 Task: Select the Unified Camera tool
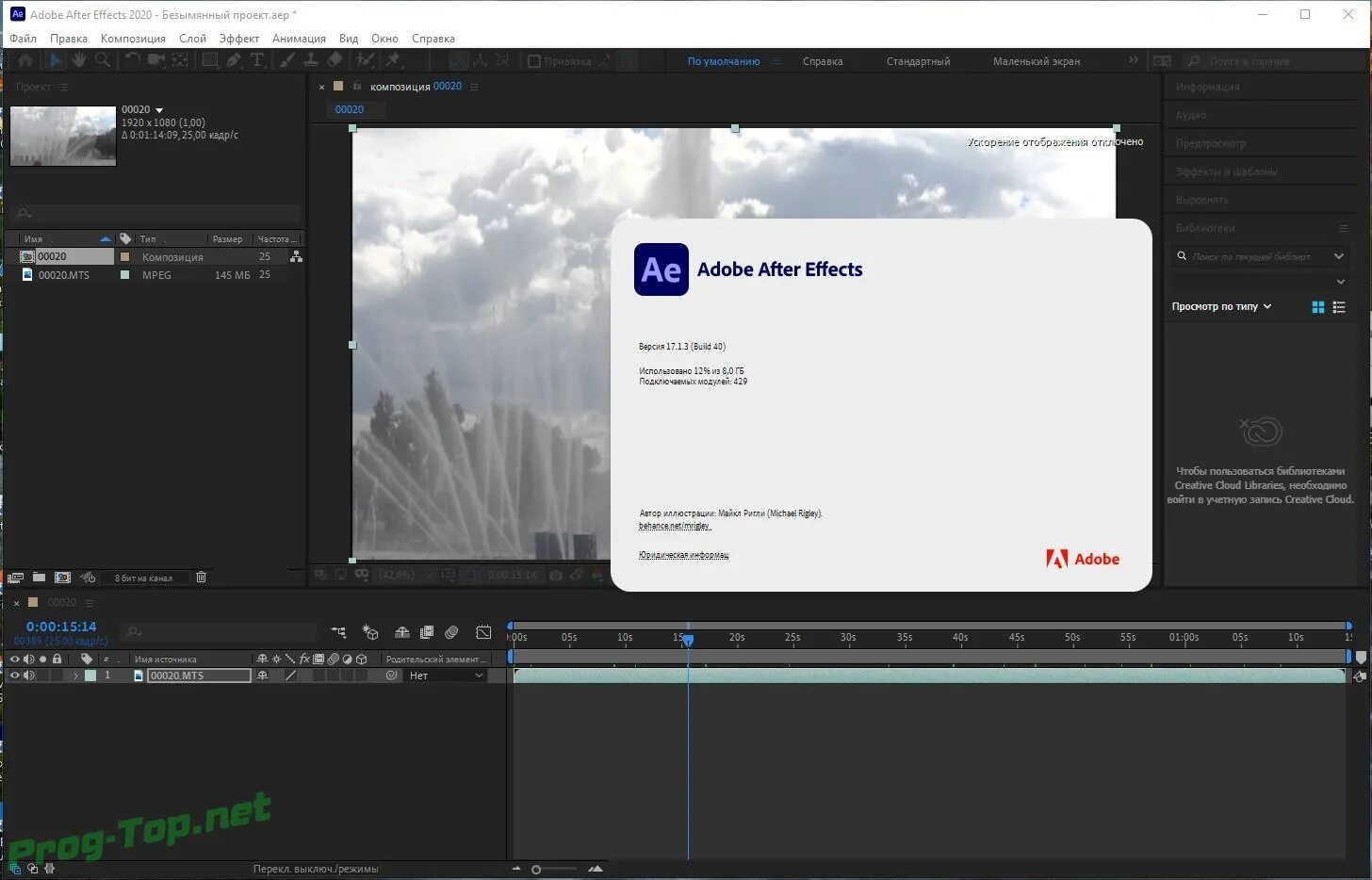pyautogui.click(x=155, y=60)
